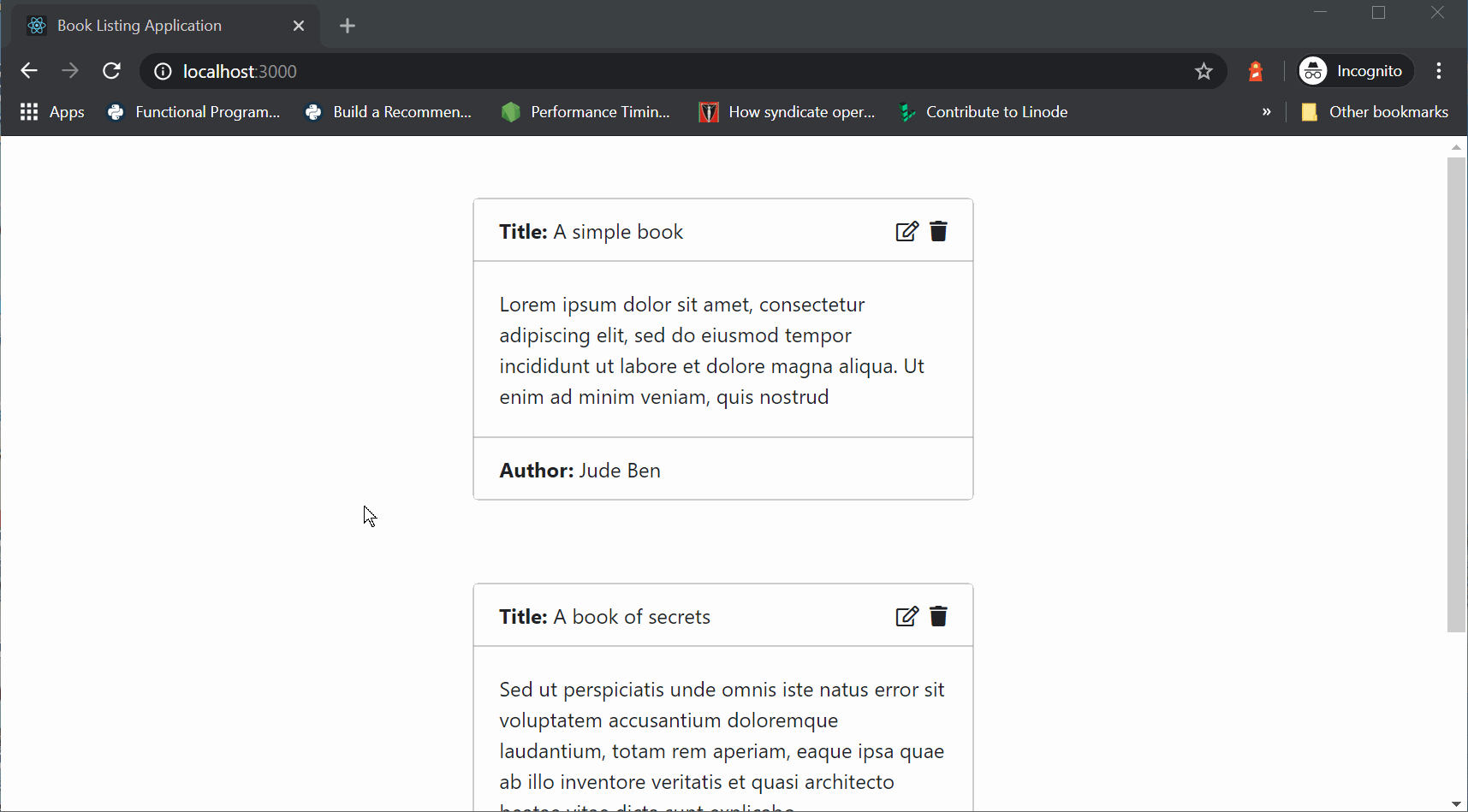This screenshot has height=812, width=1468.
Task: Edit the 'A book of secrets' entry
Action: pyautogui.click(x=906, y=617)
